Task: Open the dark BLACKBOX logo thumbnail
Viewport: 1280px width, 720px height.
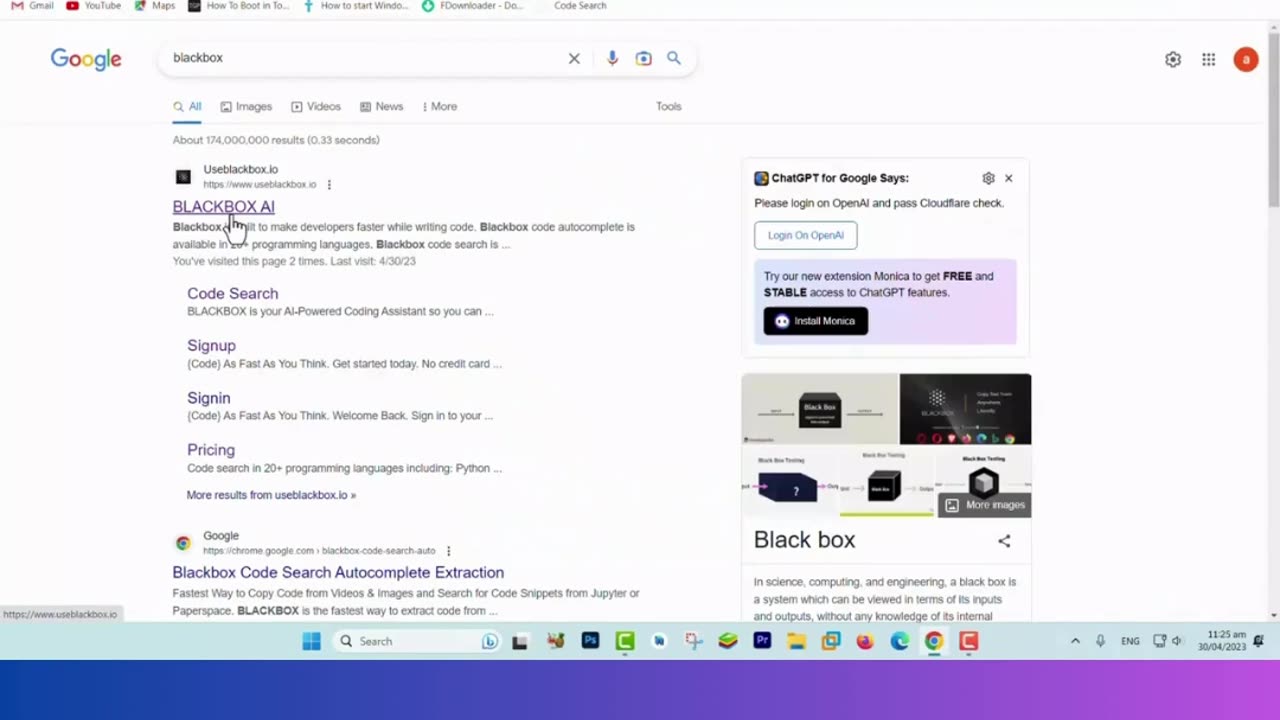Action: [x=965, y=409]
